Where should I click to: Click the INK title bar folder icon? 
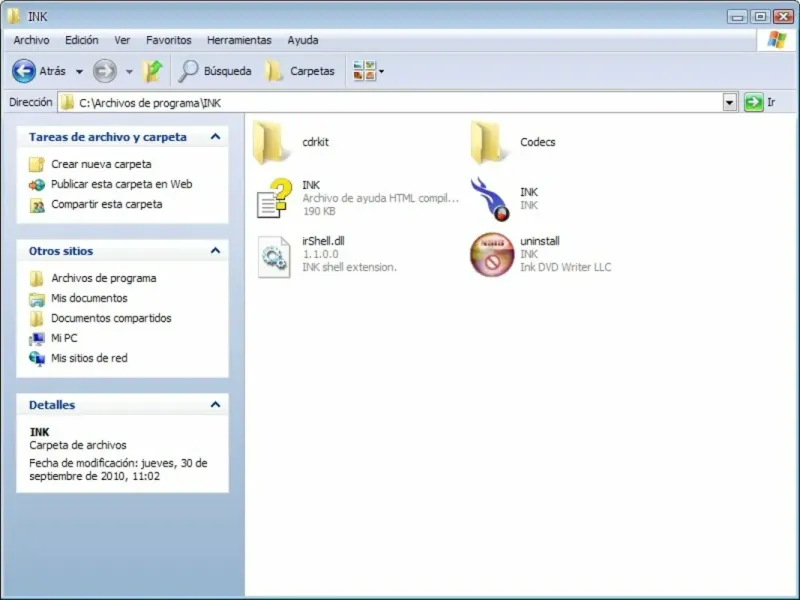pyautogui.click(x=13, y=16)
